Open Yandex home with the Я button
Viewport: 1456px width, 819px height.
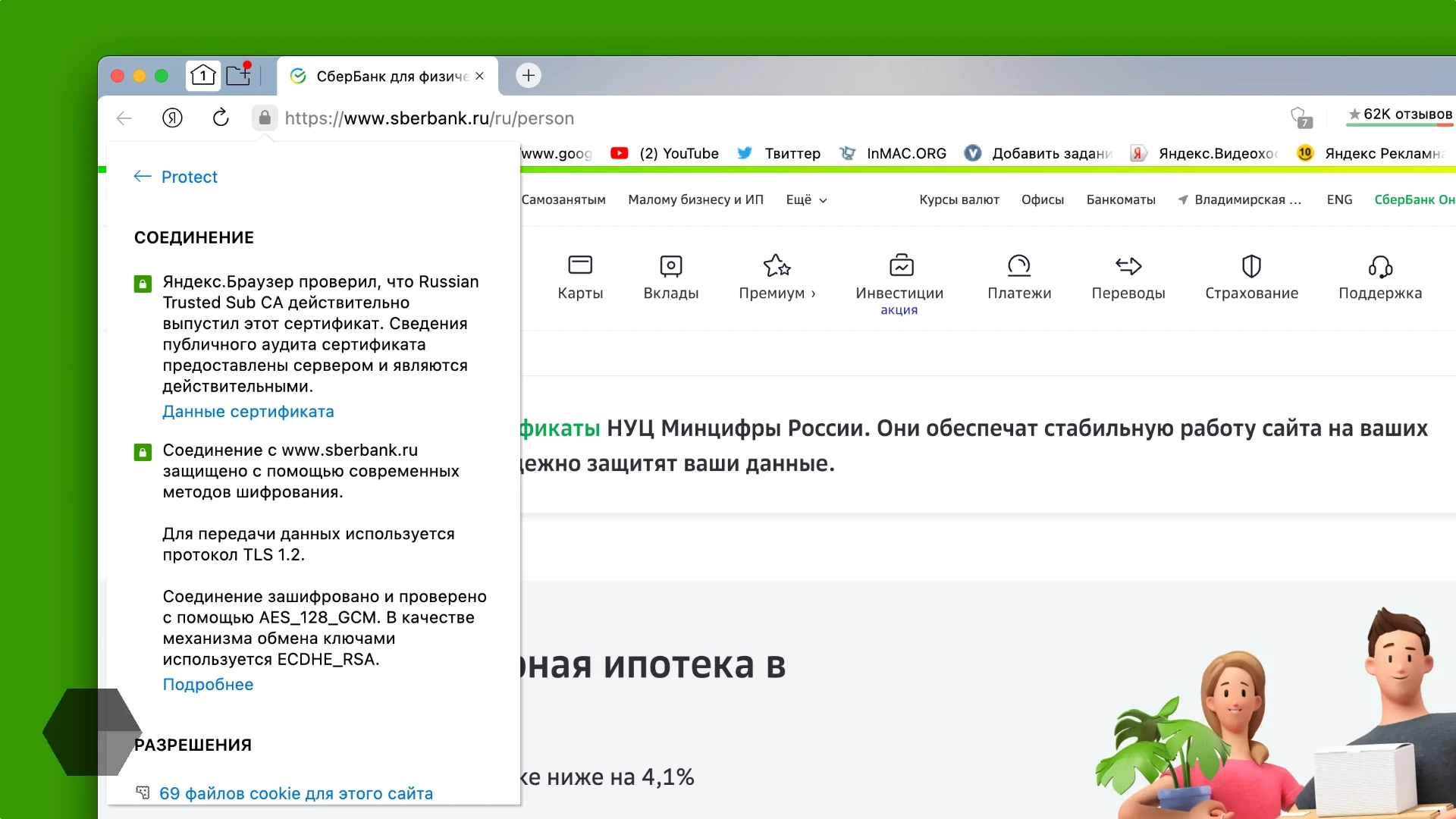(x=173, y=118)
